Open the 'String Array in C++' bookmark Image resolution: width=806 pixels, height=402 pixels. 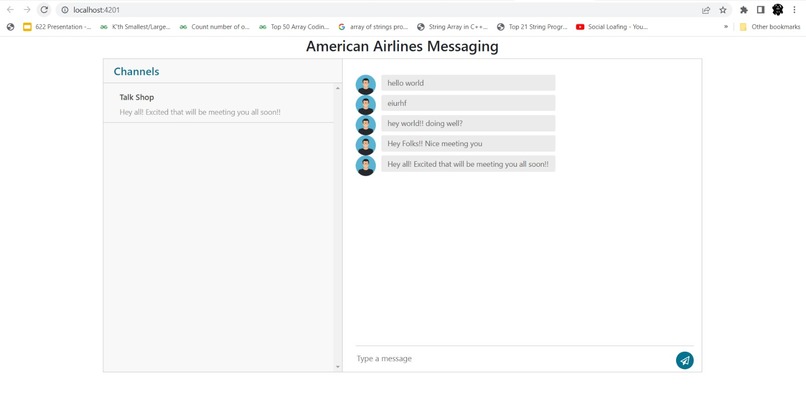tap(452, 27)
